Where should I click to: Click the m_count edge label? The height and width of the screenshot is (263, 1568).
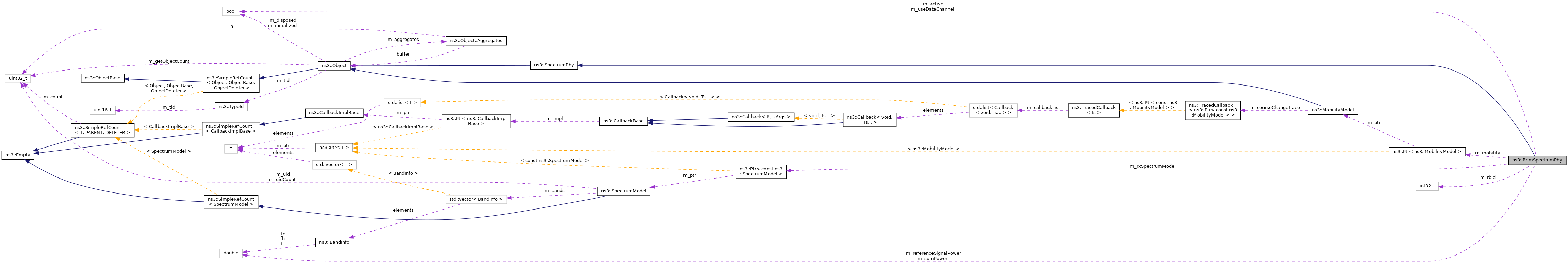coord(53,97)
